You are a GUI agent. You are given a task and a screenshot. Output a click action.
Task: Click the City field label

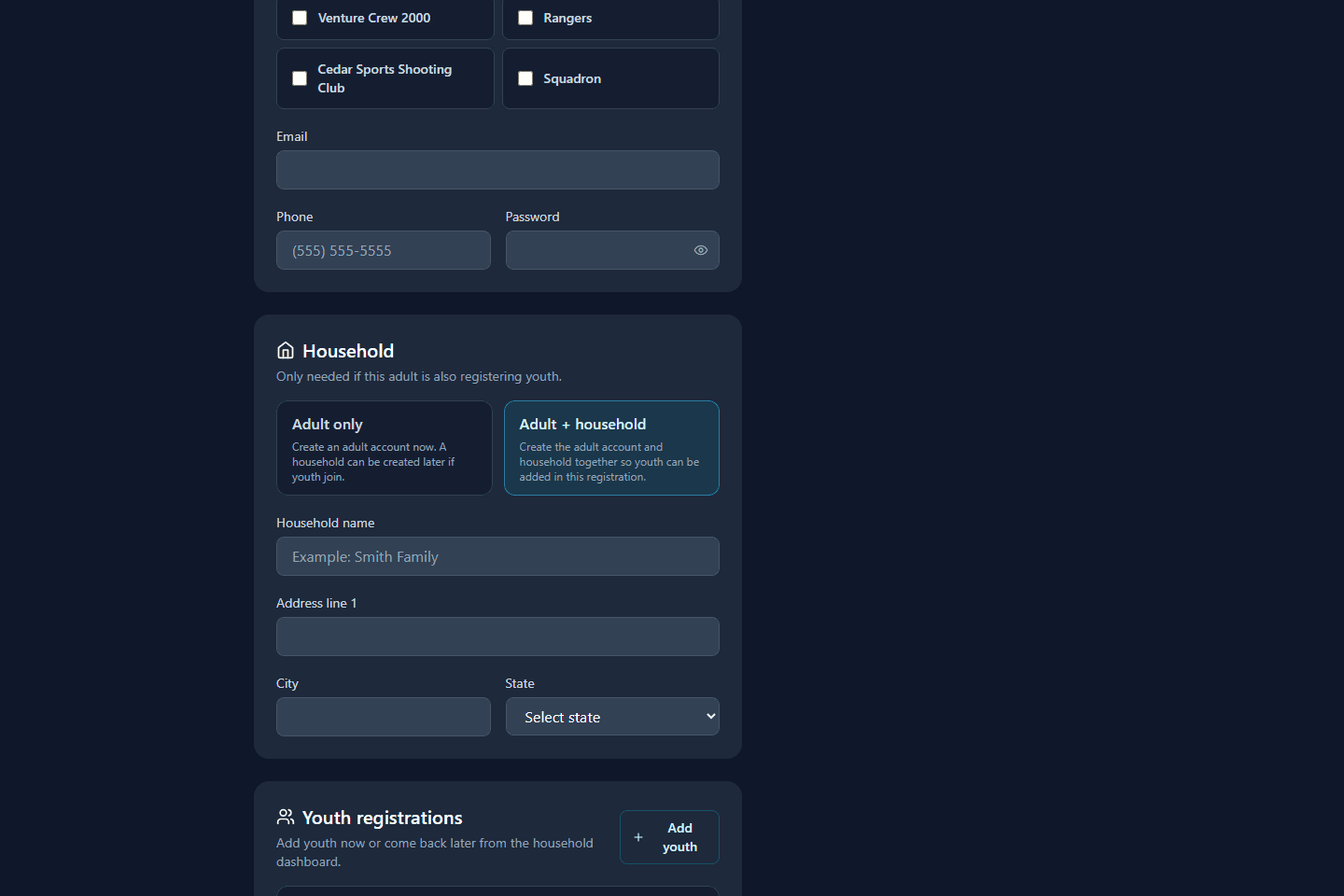(x=287, y=683)
